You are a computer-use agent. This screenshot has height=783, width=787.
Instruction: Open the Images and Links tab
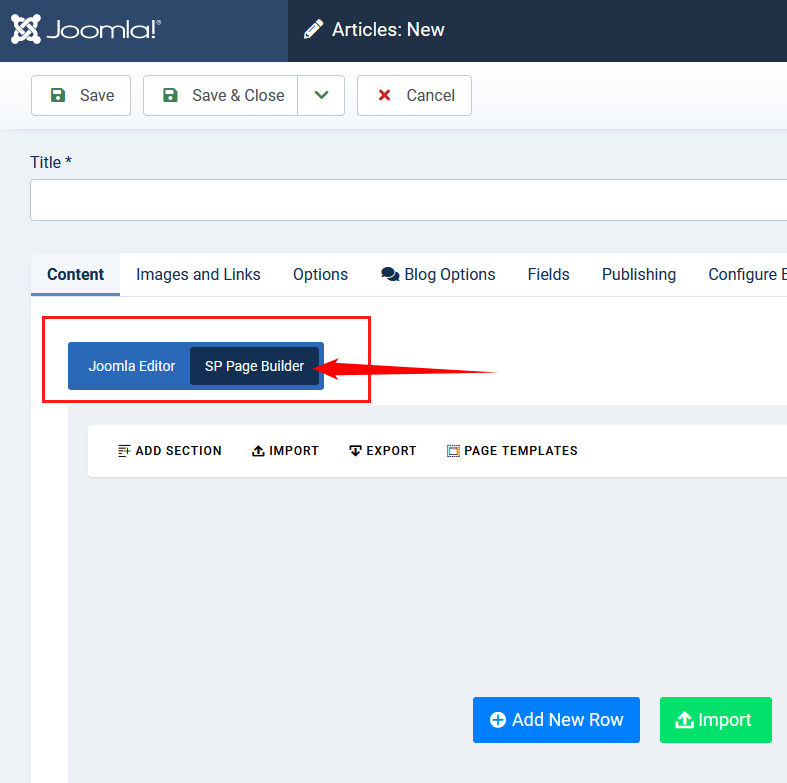[x=198, y=274]
